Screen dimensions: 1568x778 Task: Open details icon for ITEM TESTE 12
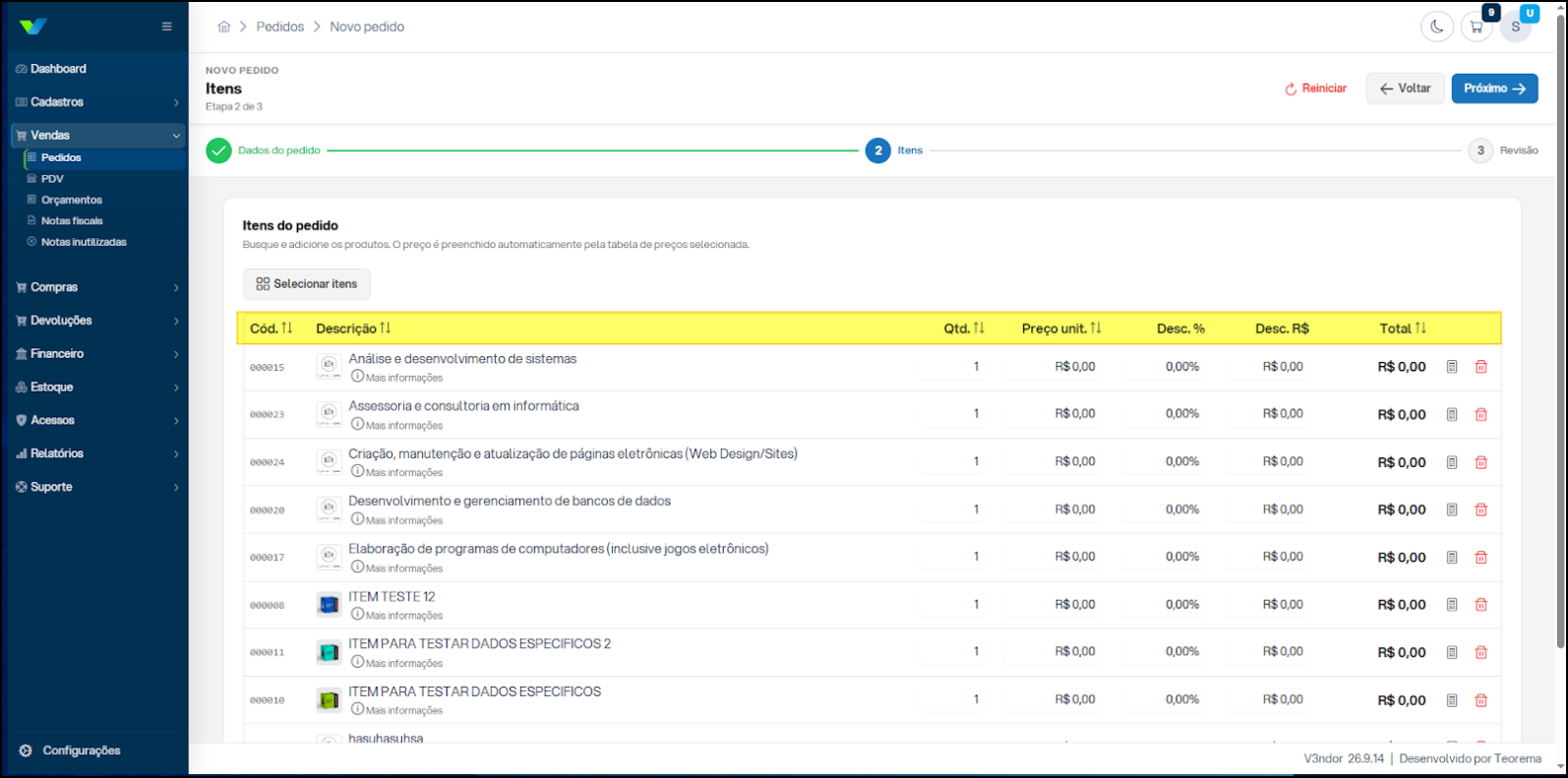click(1452, 605)
